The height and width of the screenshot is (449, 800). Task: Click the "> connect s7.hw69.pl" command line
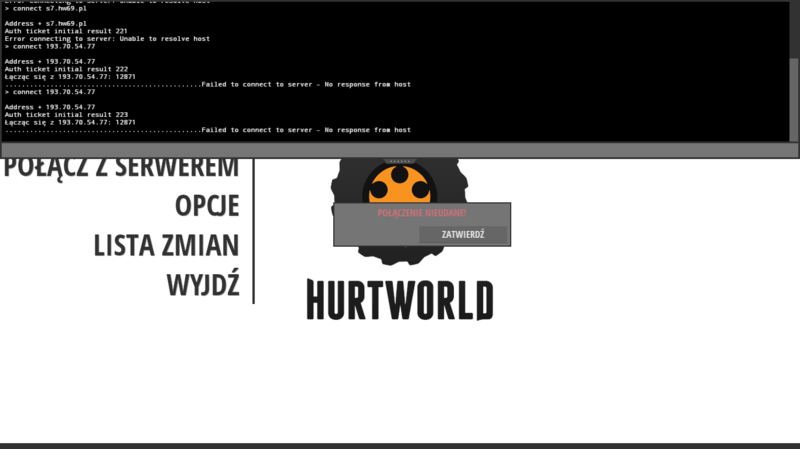click(46, 8)
